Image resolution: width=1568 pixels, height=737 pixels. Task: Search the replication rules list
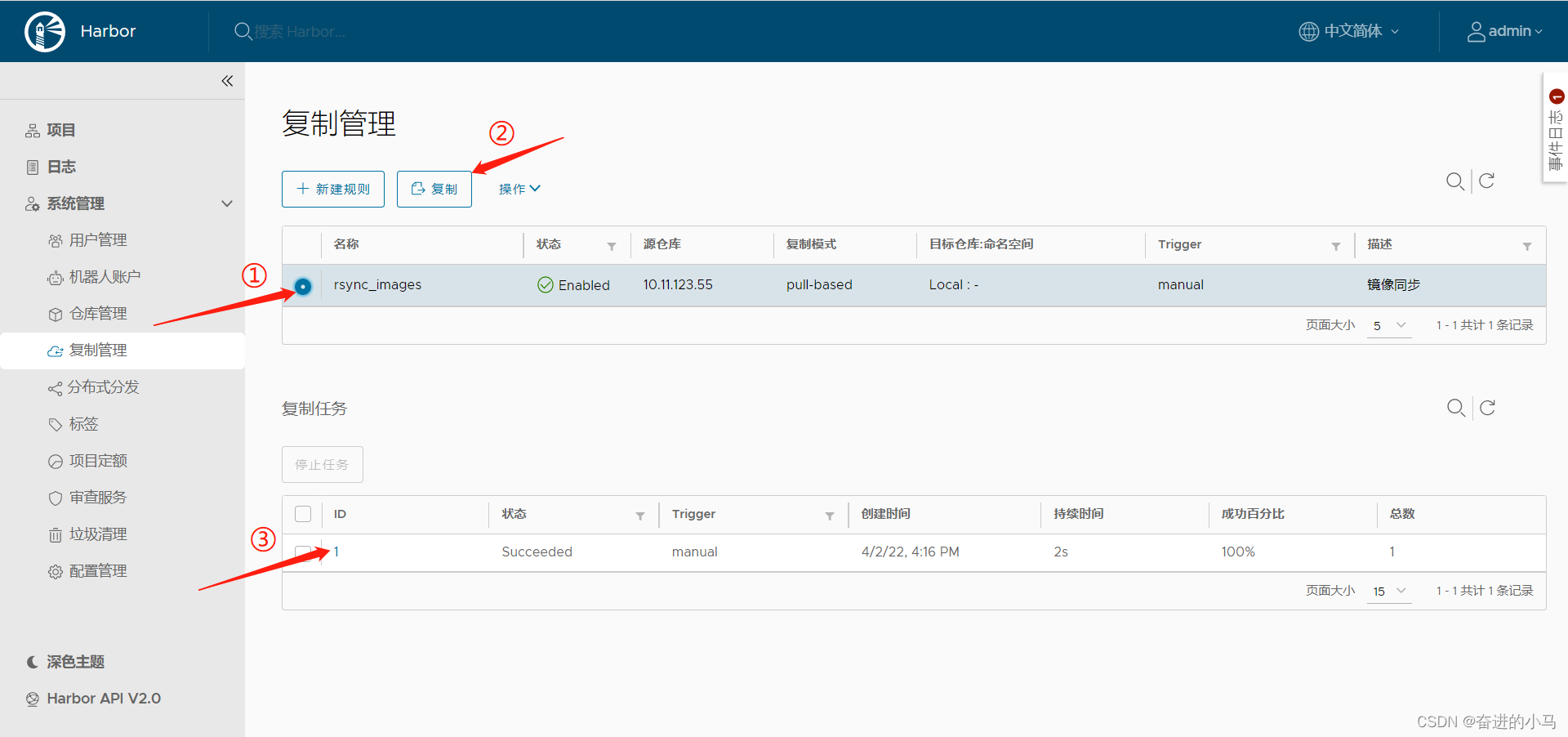(1455, 181)
